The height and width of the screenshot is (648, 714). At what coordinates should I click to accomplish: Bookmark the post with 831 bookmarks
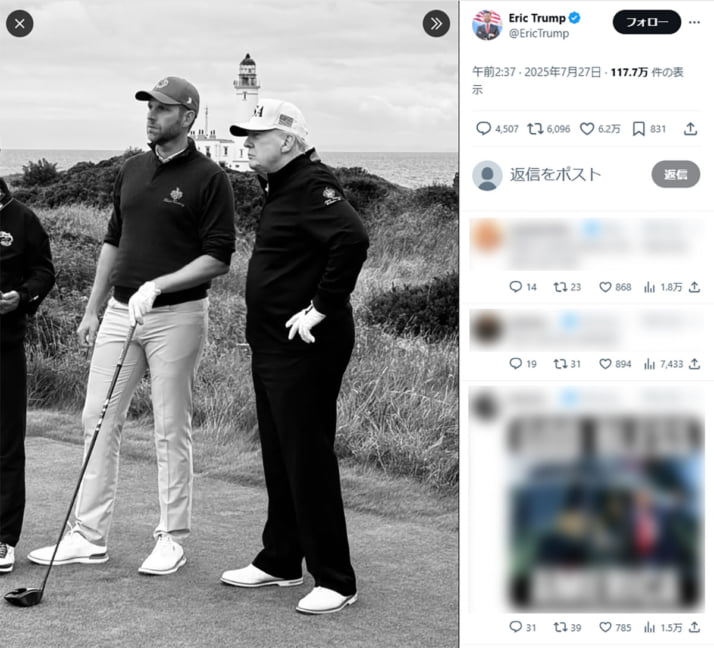pos(639,129)
